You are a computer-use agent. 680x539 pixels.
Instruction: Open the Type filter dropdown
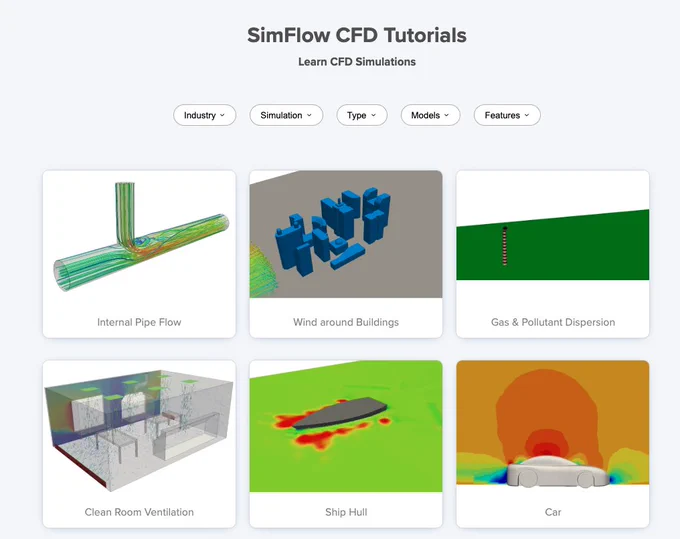click(362, 115)
